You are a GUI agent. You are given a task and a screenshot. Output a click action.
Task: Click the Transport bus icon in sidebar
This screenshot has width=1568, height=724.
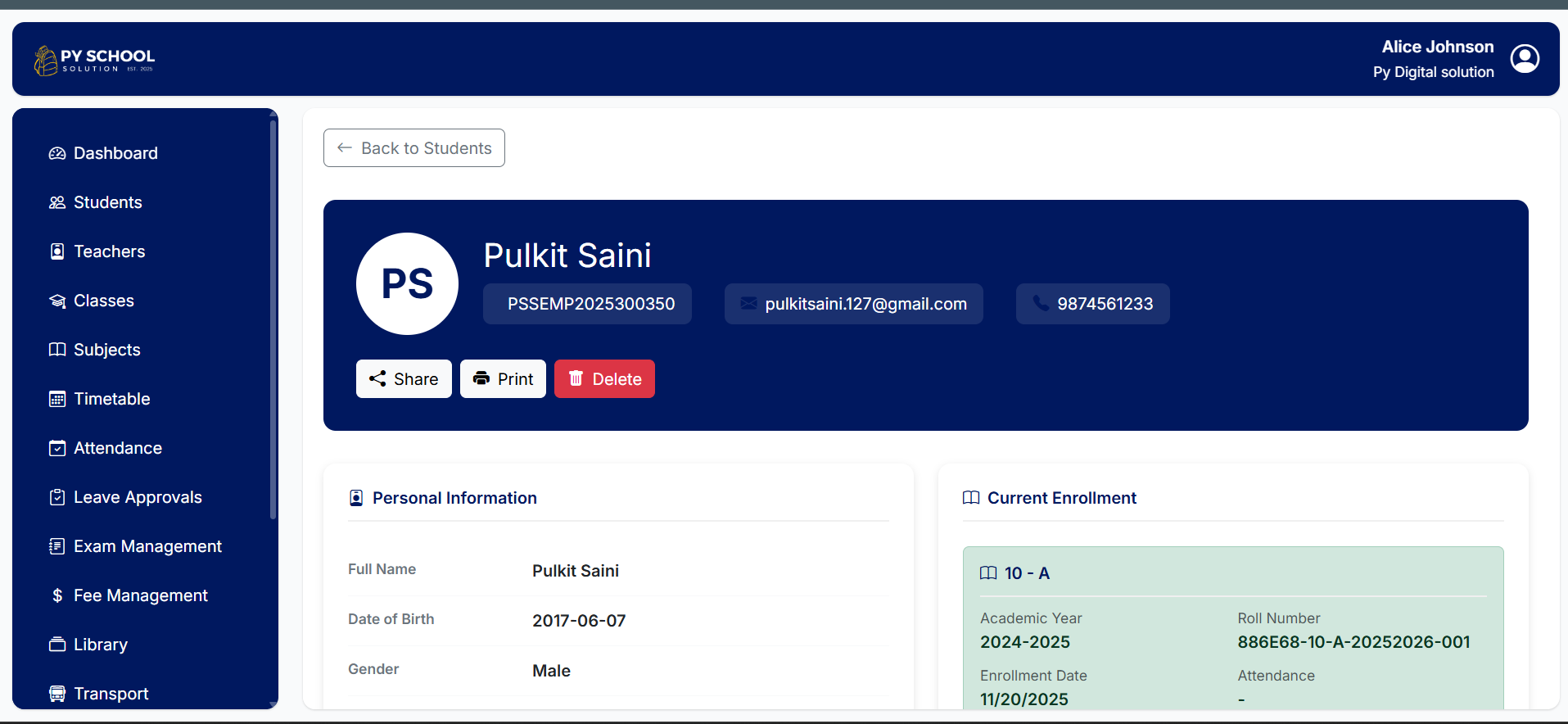pos(57,694)
